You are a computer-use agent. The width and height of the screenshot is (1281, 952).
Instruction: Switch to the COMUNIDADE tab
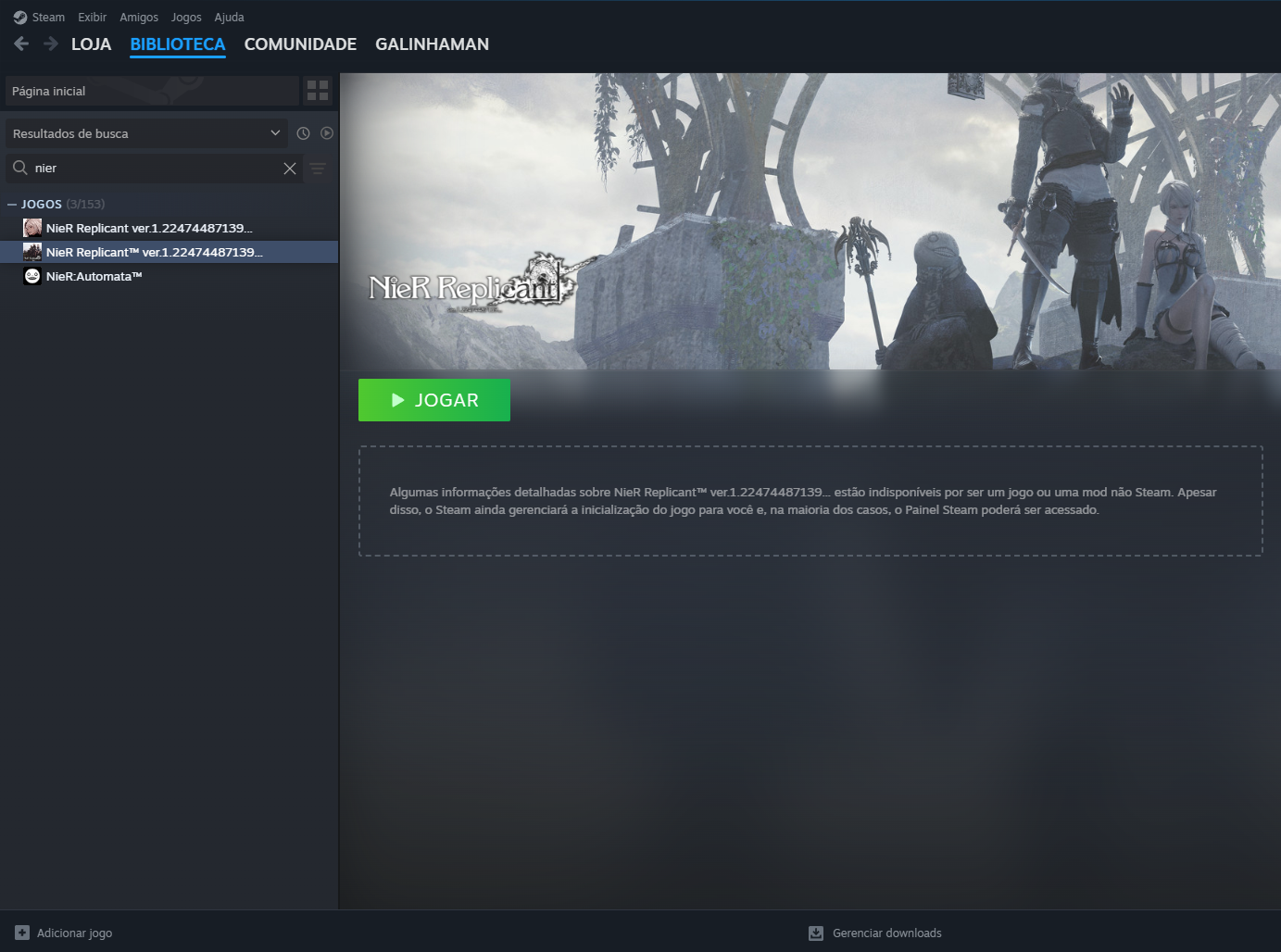click(300, 44)
